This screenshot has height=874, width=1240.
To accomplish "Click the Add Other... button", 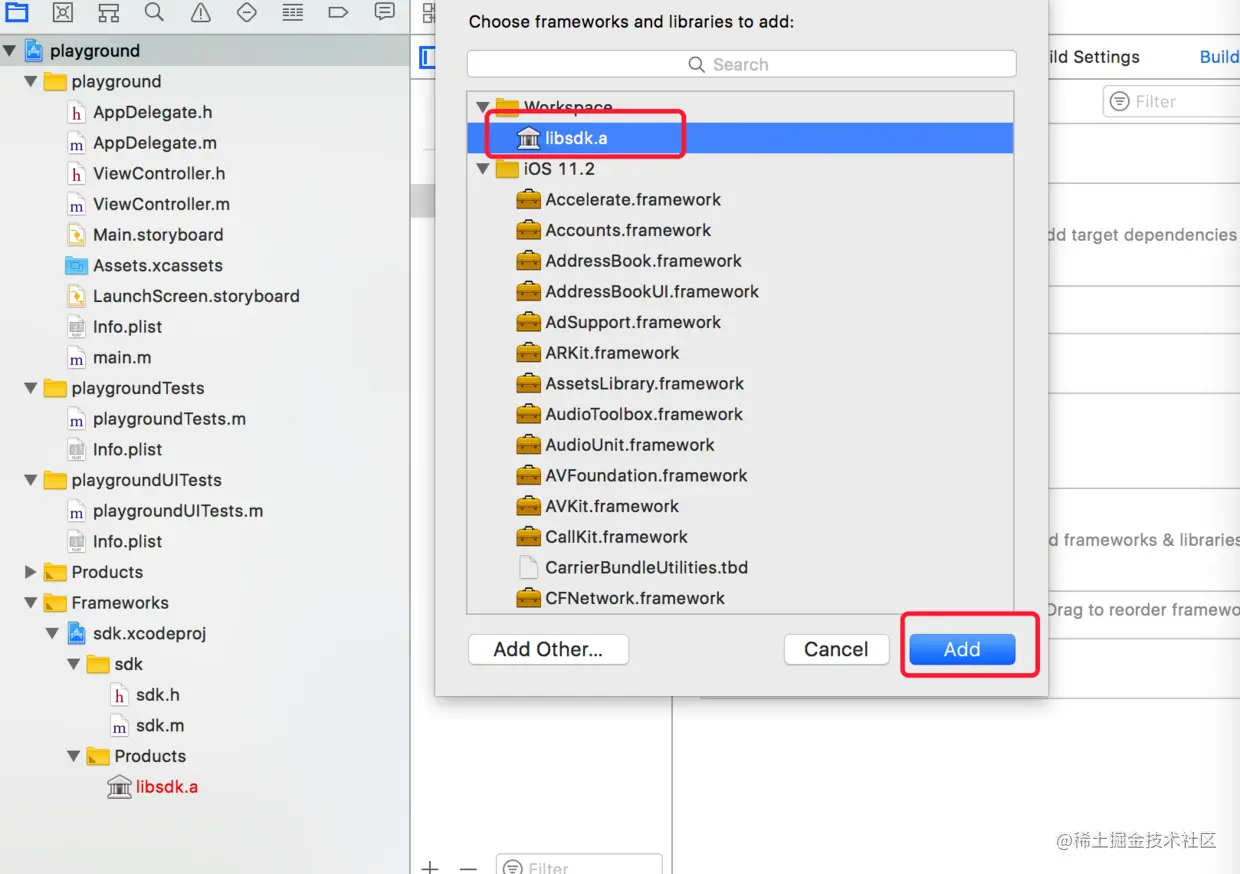I will coord(548,649).
